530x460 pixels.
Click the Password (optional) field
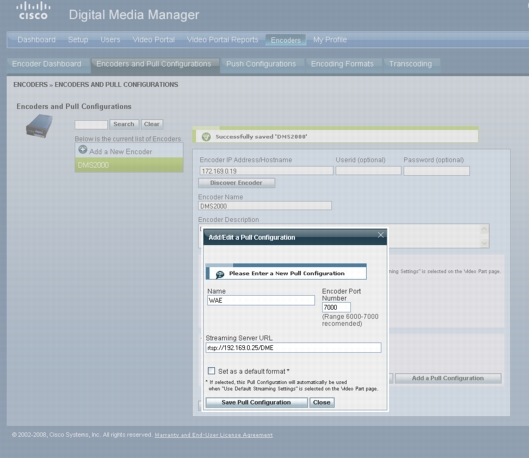coord(436,171)
